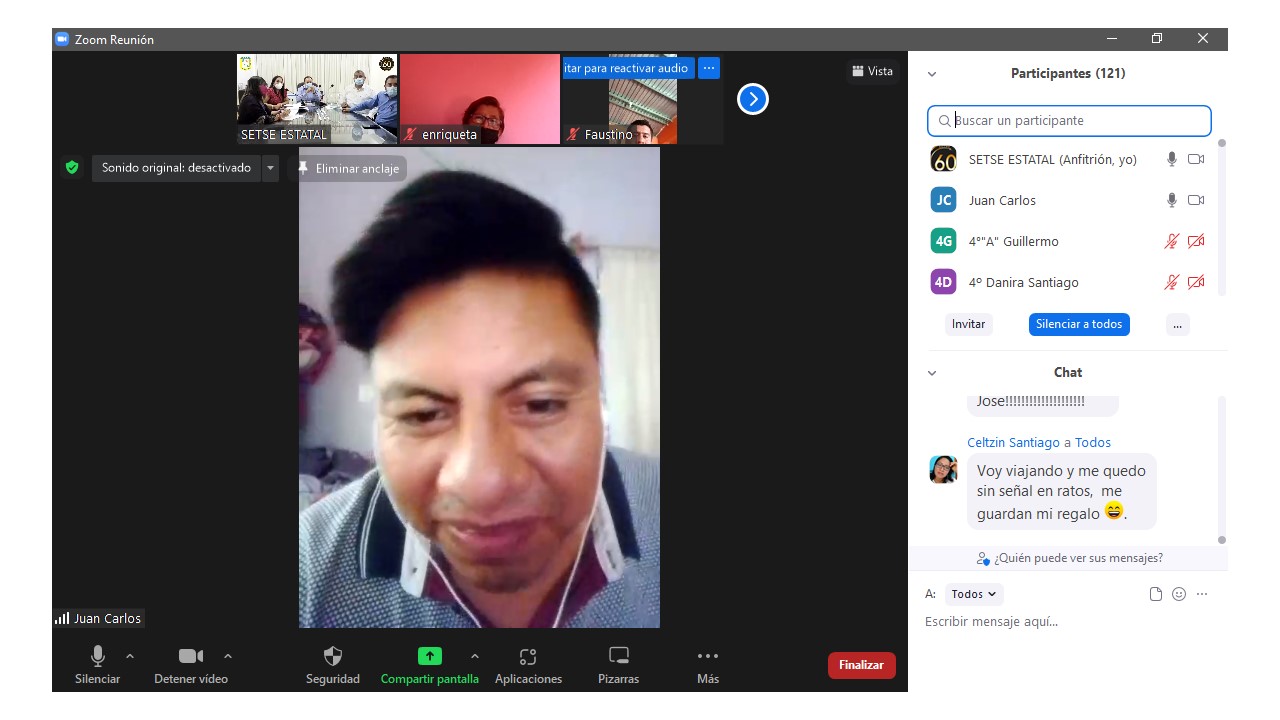Click Celtzin Santiago's chat avatar
1280x720 pixels.
(943, 469)
